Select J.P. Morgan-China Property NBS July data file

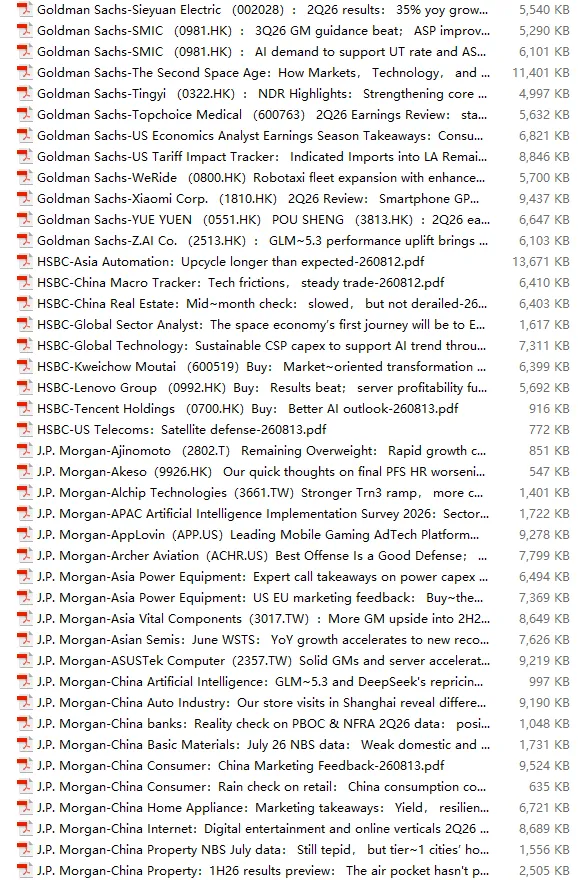[x=263, y=850]
